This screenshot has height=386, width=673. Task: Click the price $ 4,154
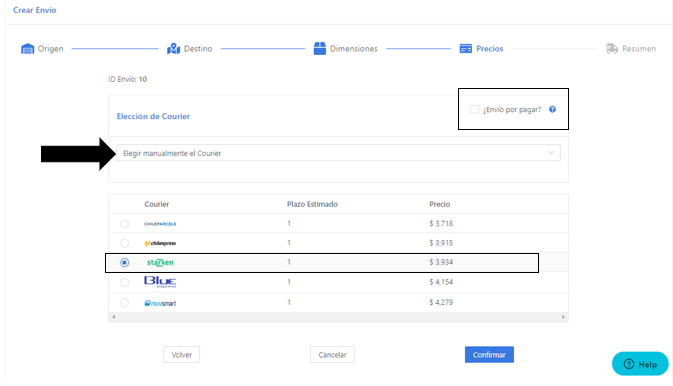(441, 282)
